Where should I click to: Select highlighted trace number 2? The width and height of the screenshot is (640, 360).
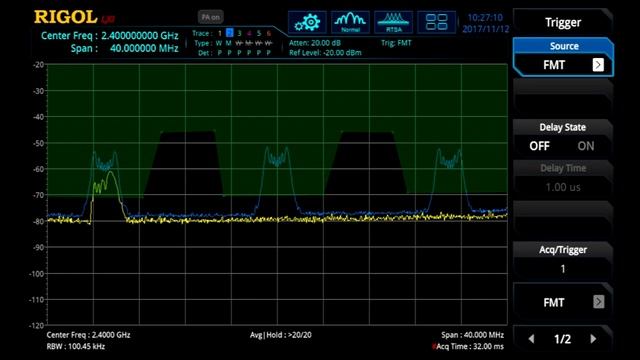pos(229,33)
